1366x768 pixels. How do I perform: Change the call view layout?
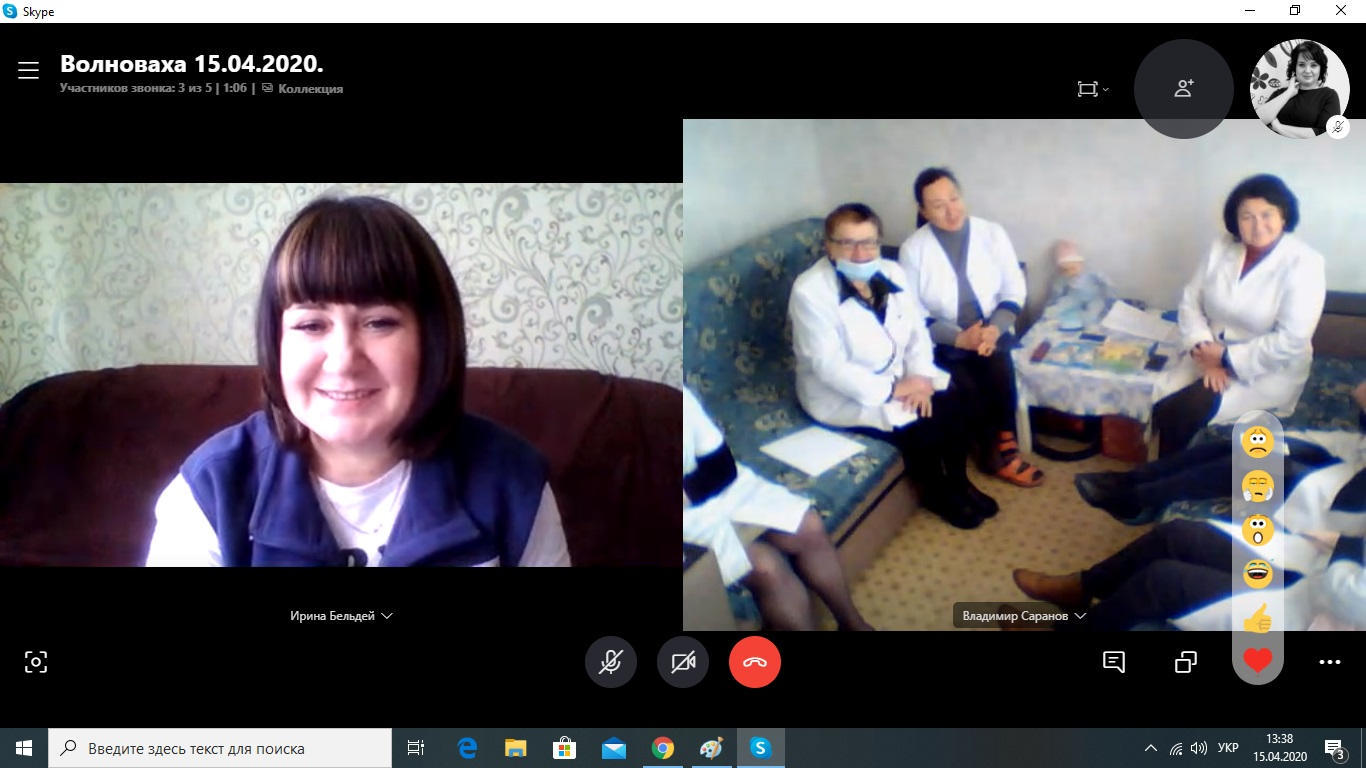pos(1092,89)
